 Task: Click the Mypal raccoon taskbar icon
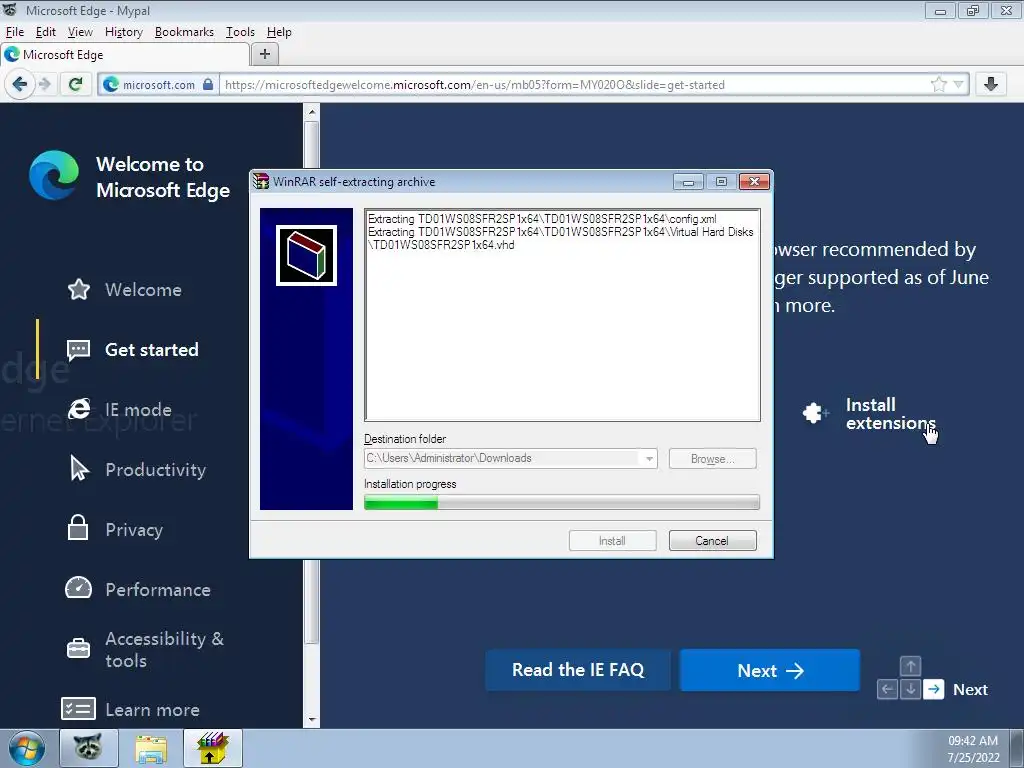tap(89, 748)
